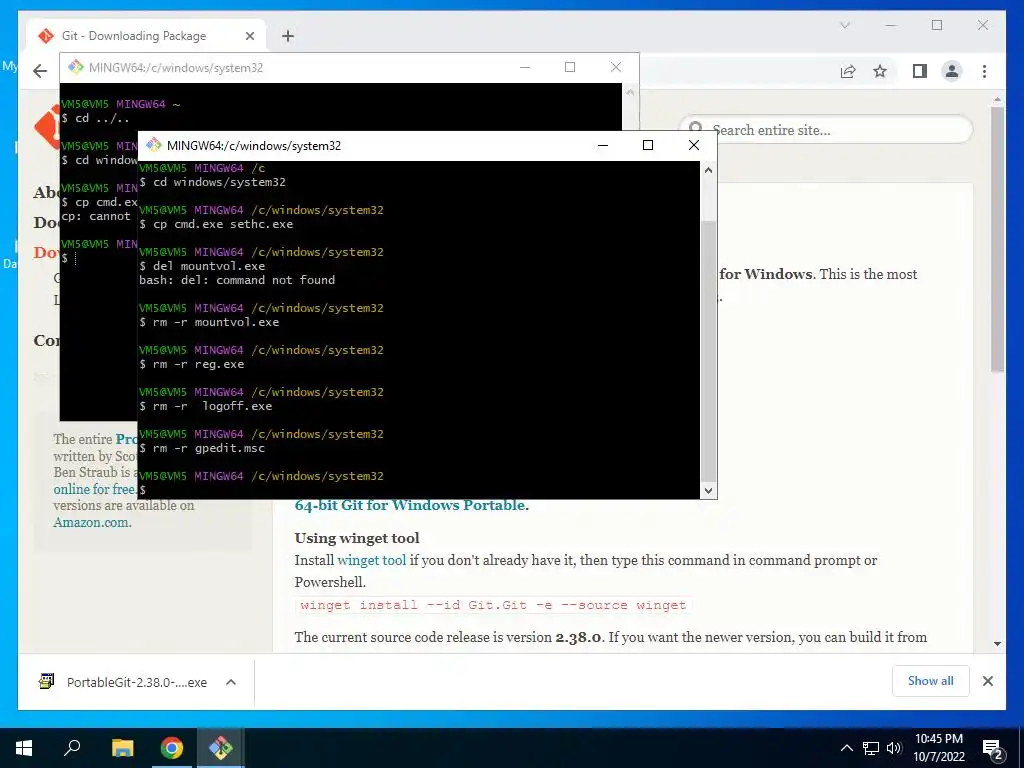1024x768 pixels.
Task: Click the front terminal scrollbar down arrow
Action: pos(709,490)
